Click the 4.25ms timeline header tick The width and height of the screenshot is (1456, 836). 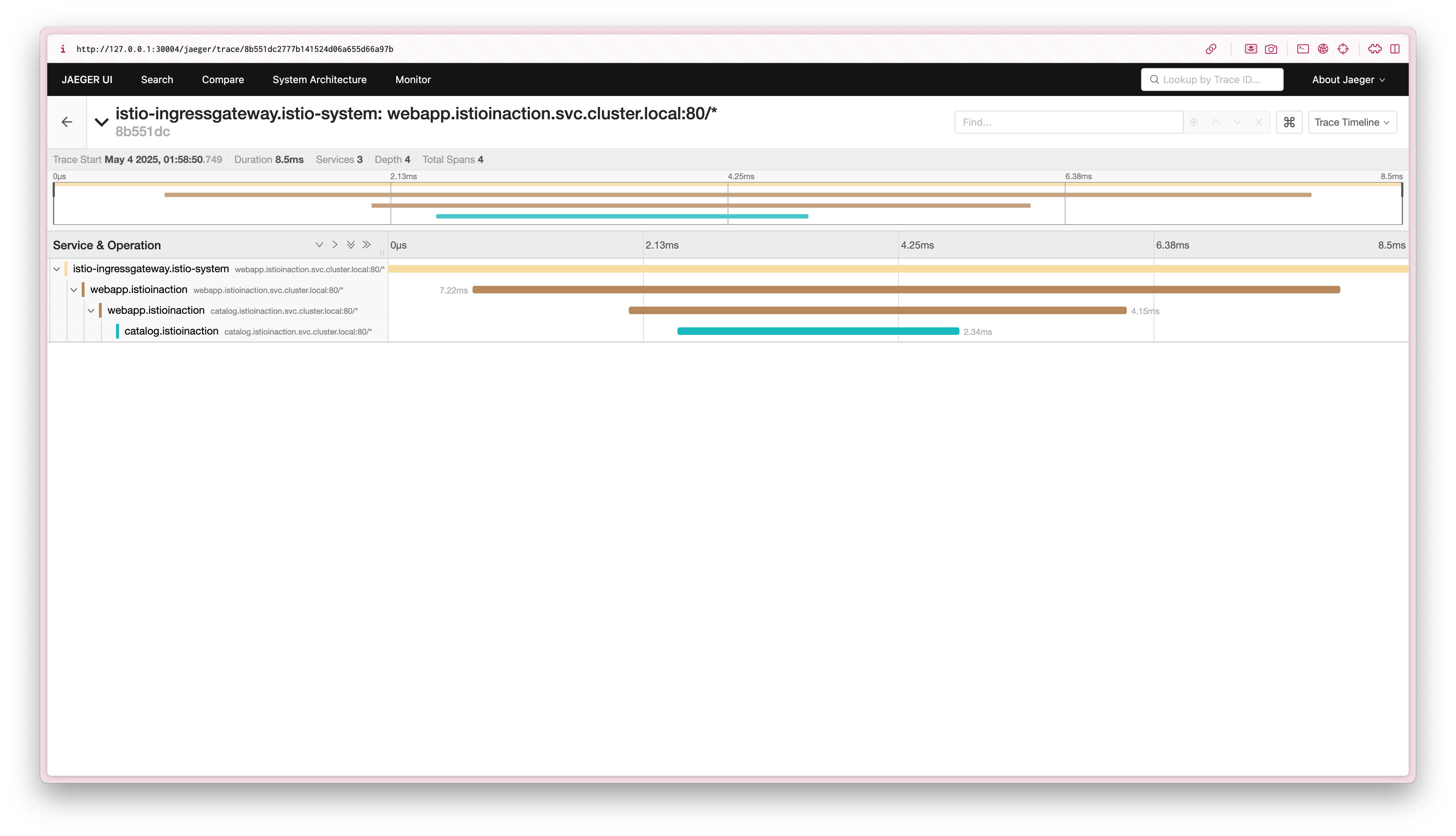tap(917, 245)
